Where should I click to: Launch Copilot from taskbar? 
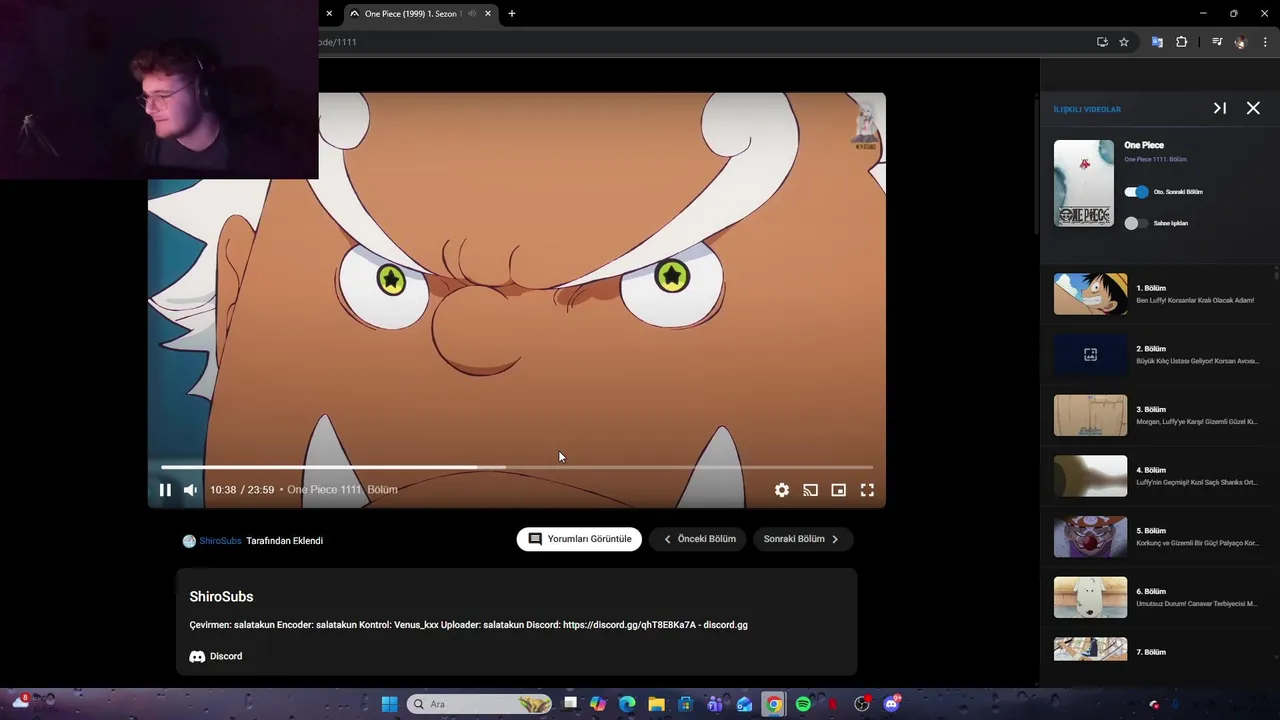(598, 704)
